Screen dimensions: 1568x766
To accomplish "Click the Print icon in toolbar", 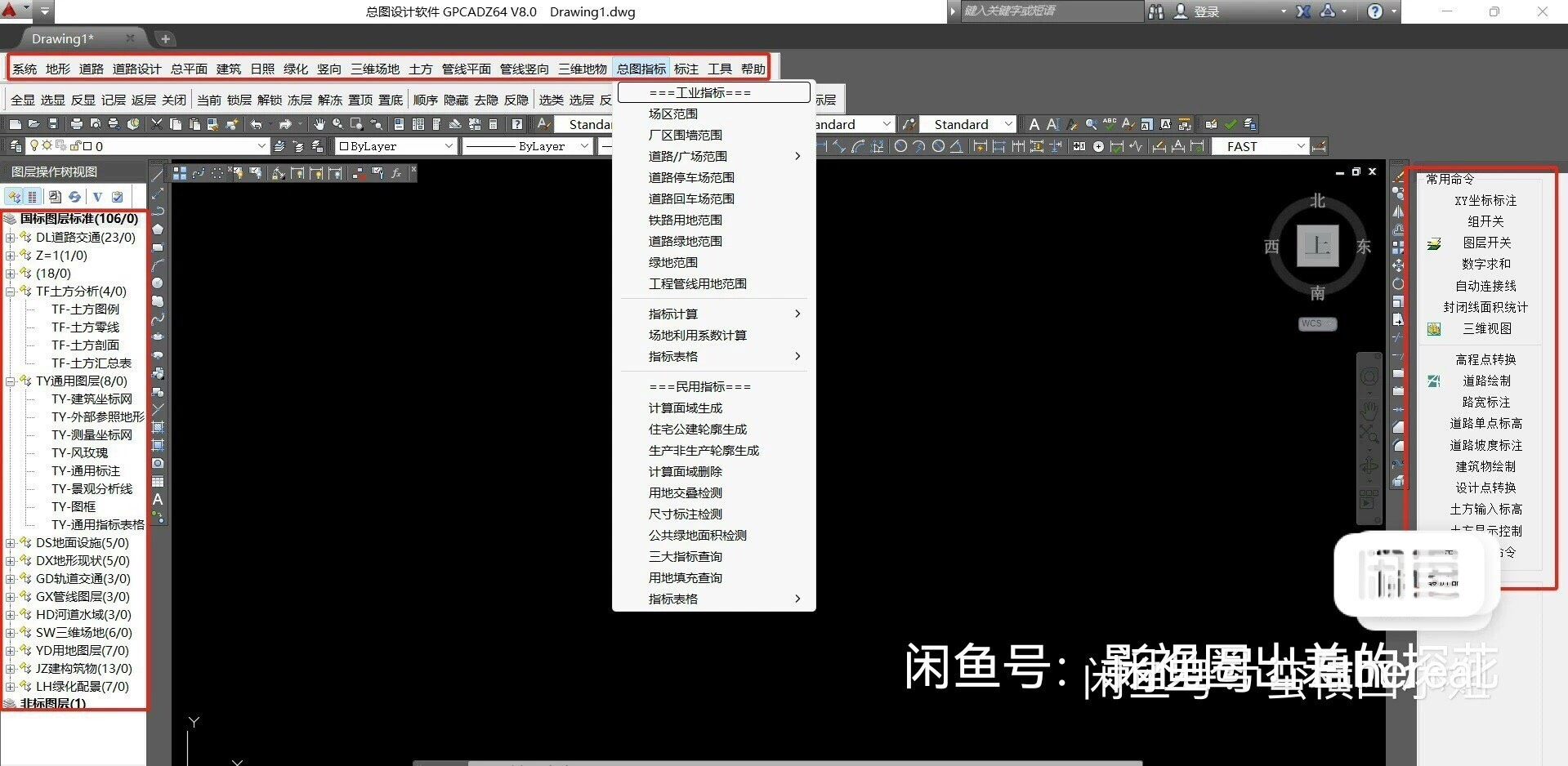I will [x=76, y=124].
